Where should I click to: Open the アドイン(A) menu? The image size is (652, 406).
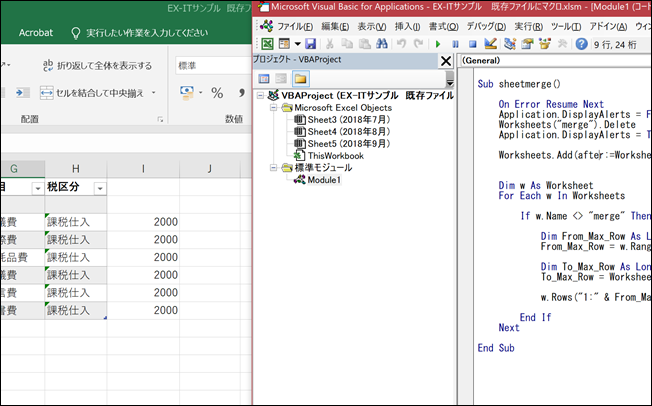[608, 27]
